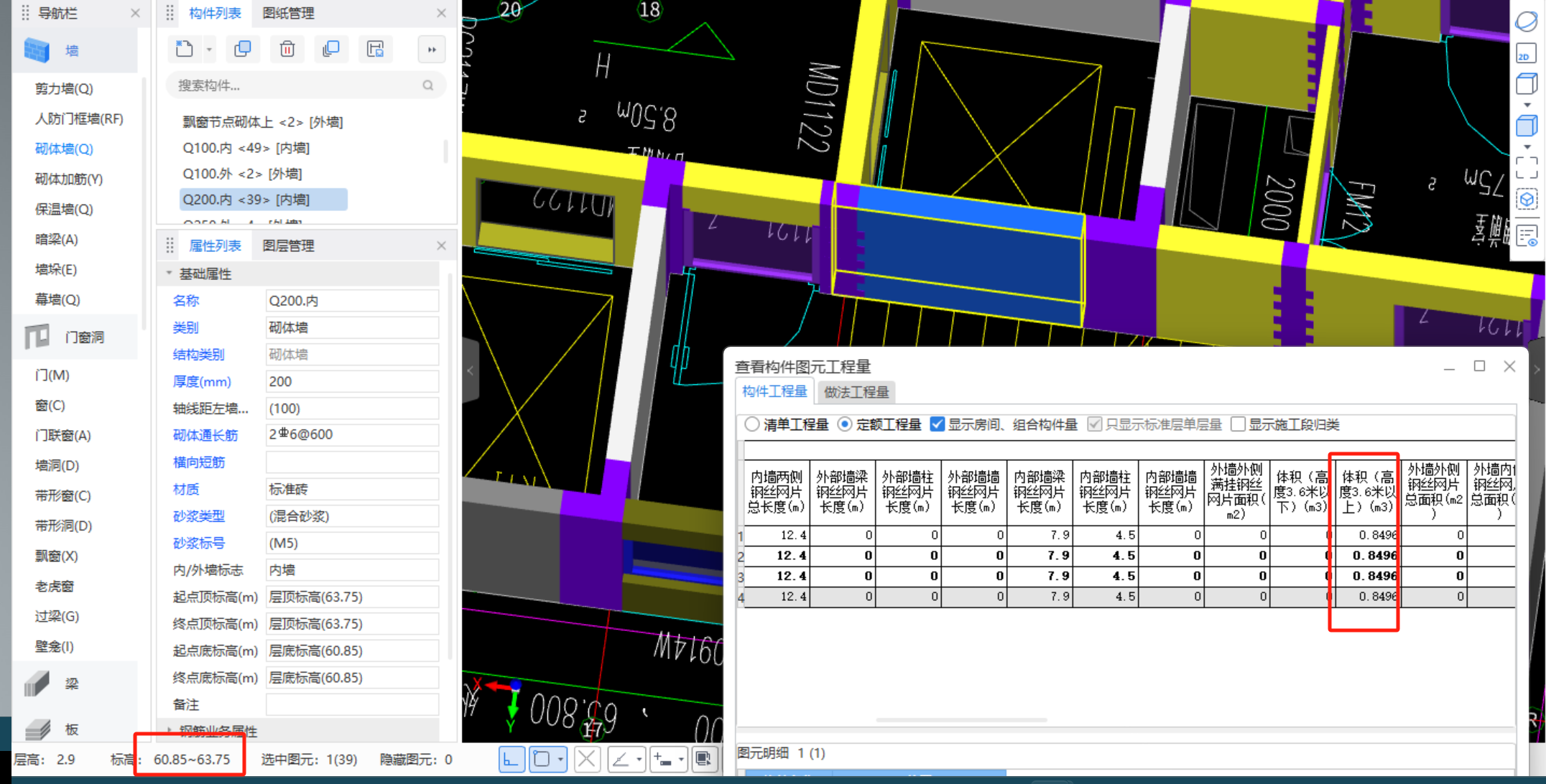Select the door and window opening category icon
This screenshot has width=1546, height=784.
pyautogui.click(x=37, y=337)
